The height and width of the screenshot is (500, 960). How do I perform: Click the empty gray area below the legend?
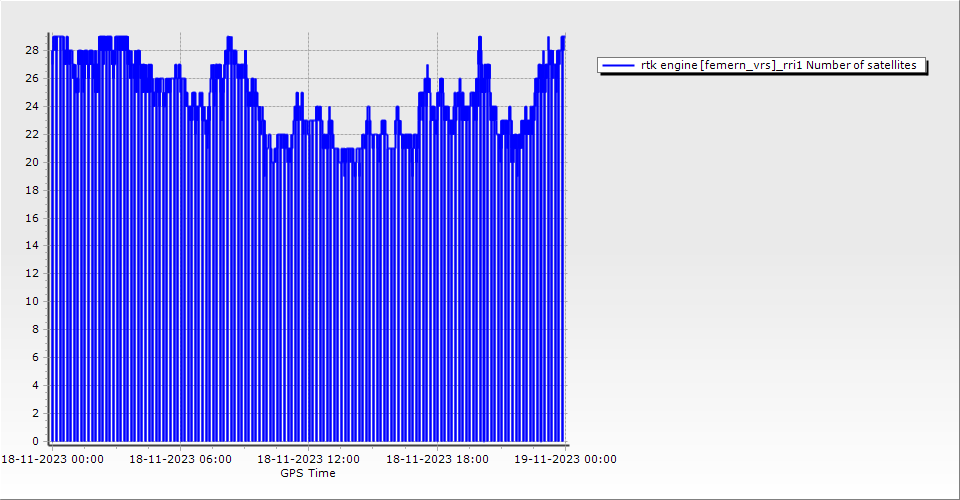(762, 250)
